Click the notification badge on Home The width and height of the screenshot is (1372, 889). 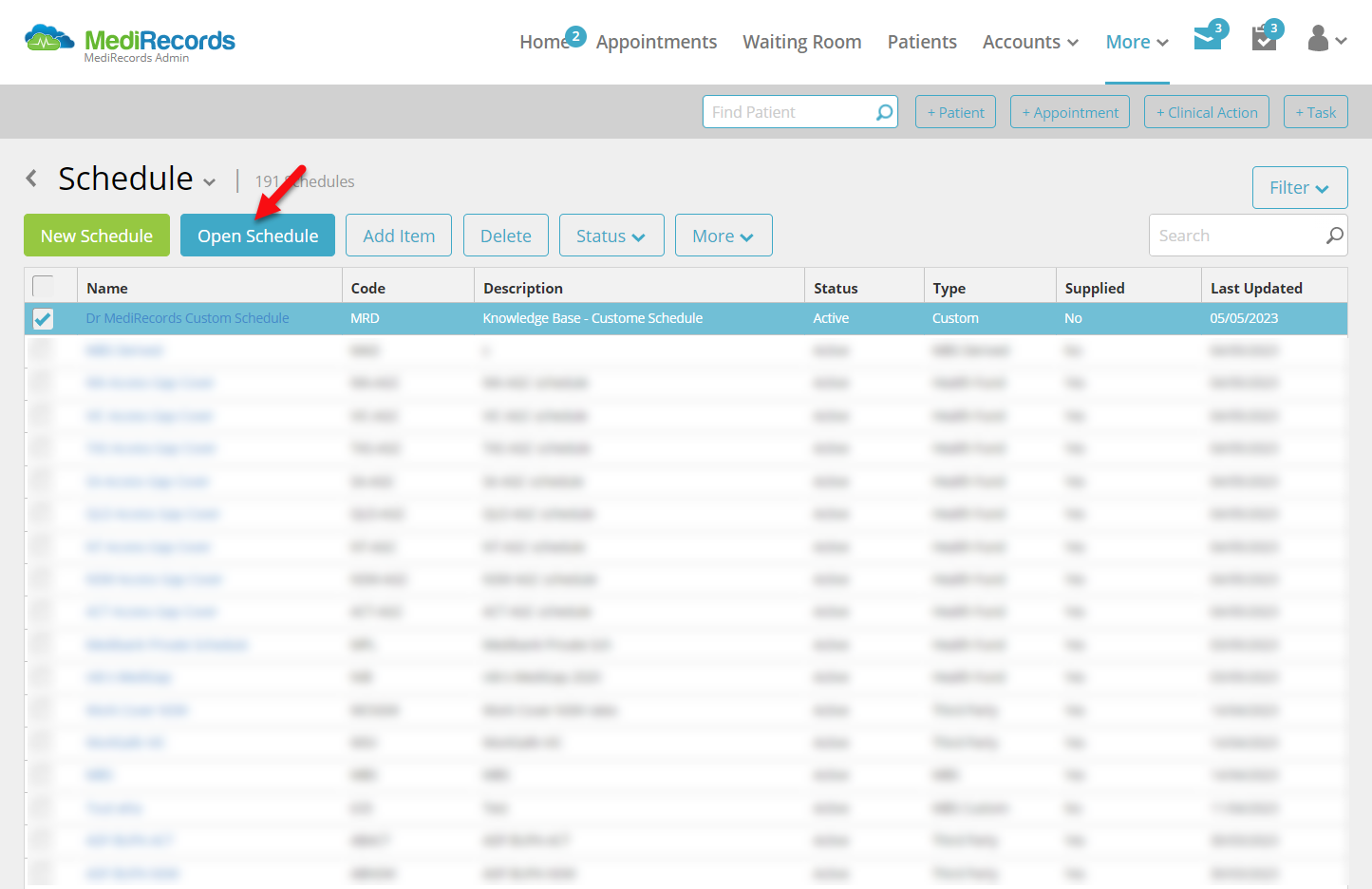[x=575, y=36]
